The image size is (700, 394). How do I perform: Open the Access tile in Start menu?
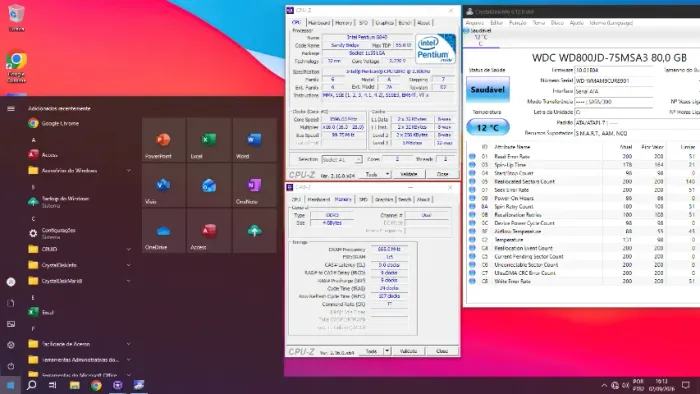[209, 231]
